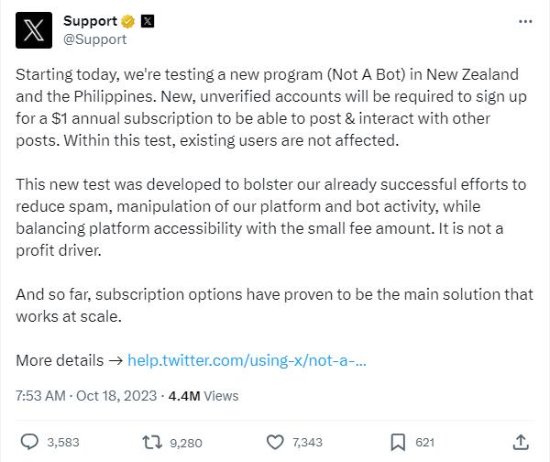Click the paragraph mentioning profit driver
The image size is (550, 462).
[x=271, y=217]
